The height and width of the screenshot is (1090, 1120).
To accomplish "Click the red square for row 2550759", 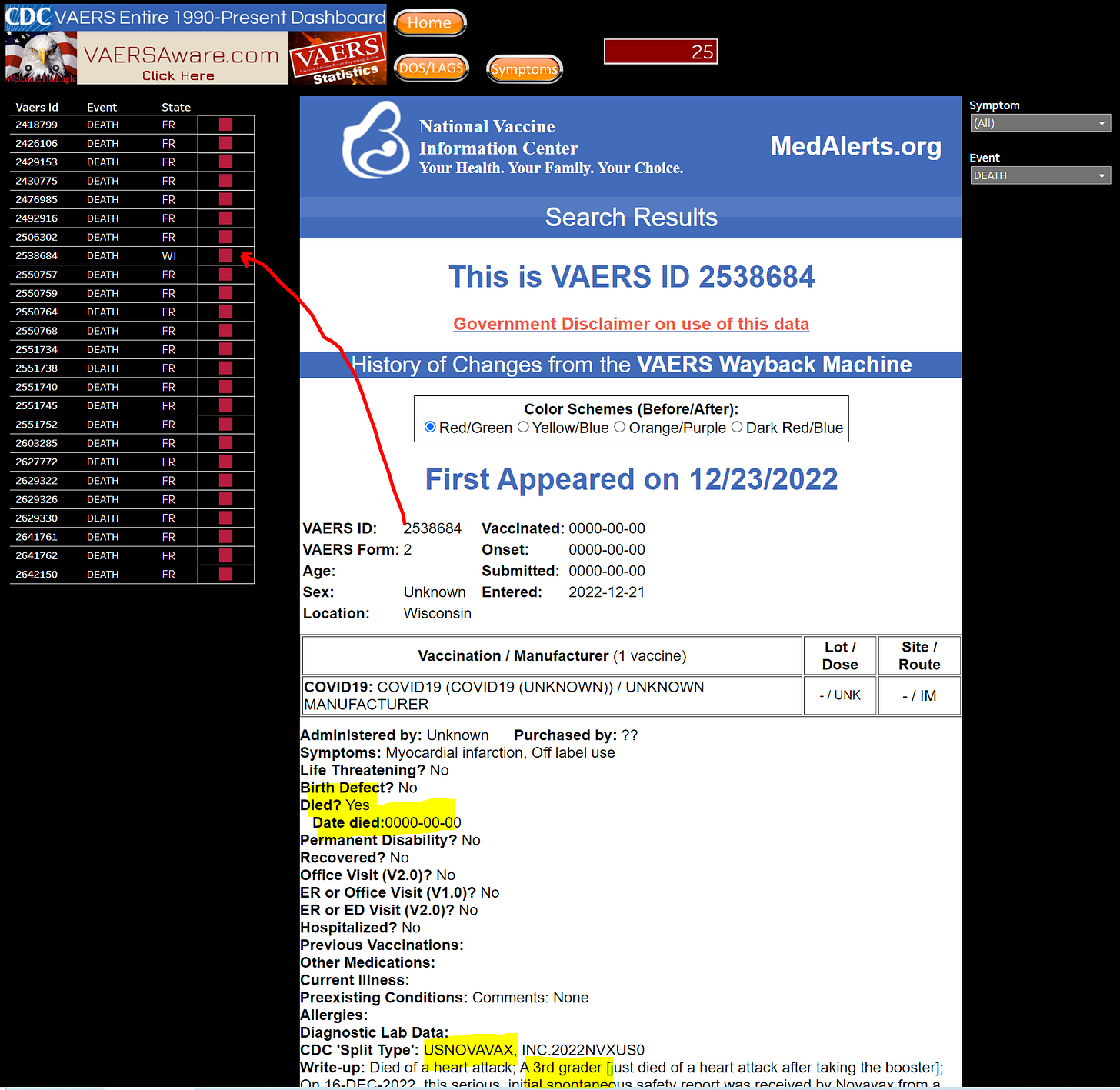I will coord(225,292).
